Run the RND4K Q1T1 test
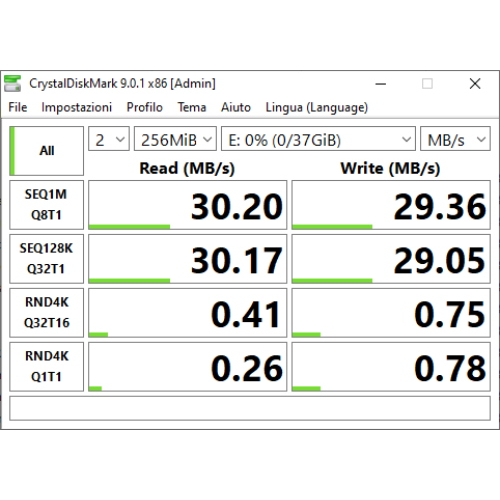The image size is (500, 500). coord(46,367)
